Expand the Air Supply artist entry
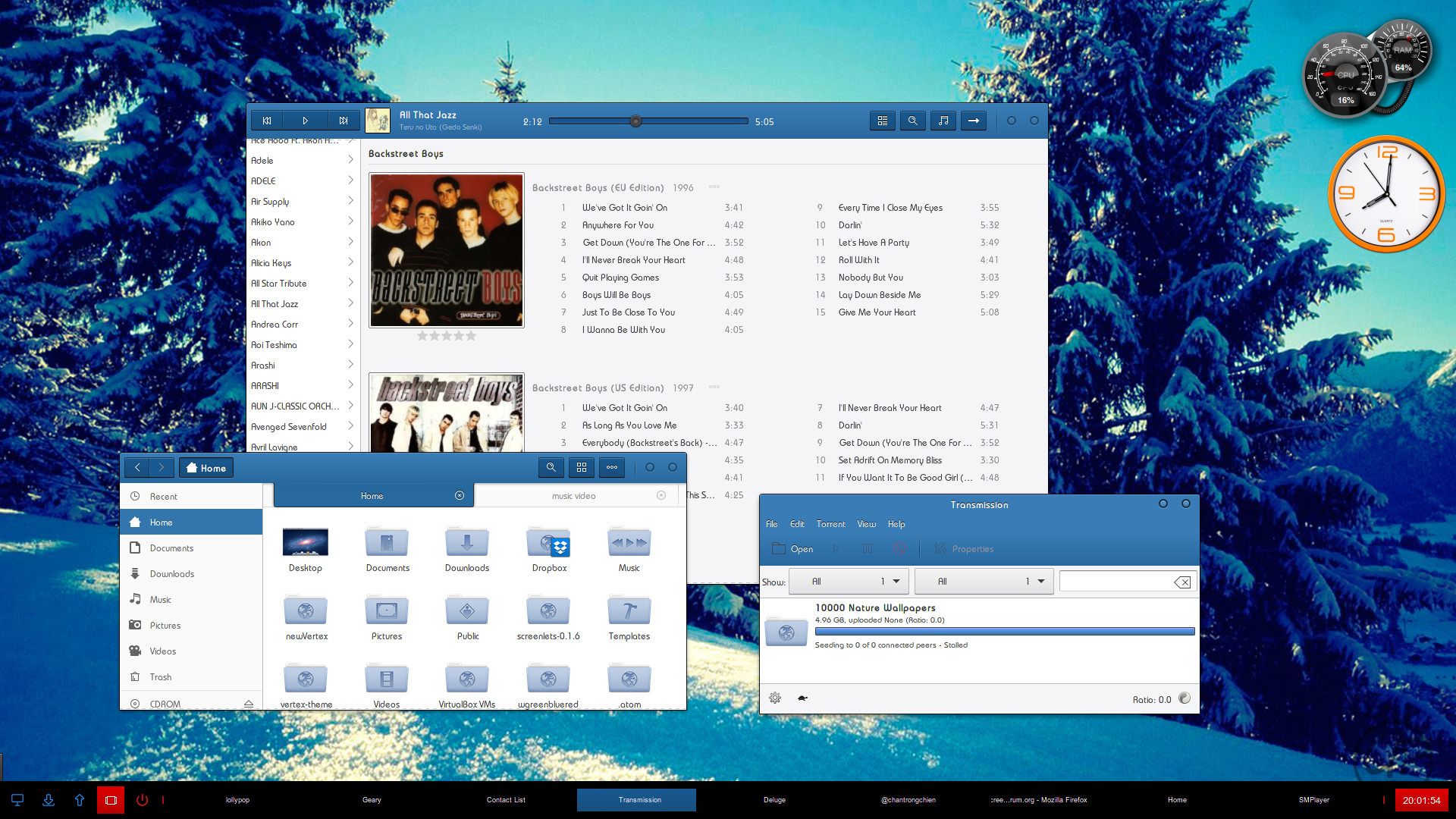Viewport: 1456px width, 819px height. (x=350, y=200)
